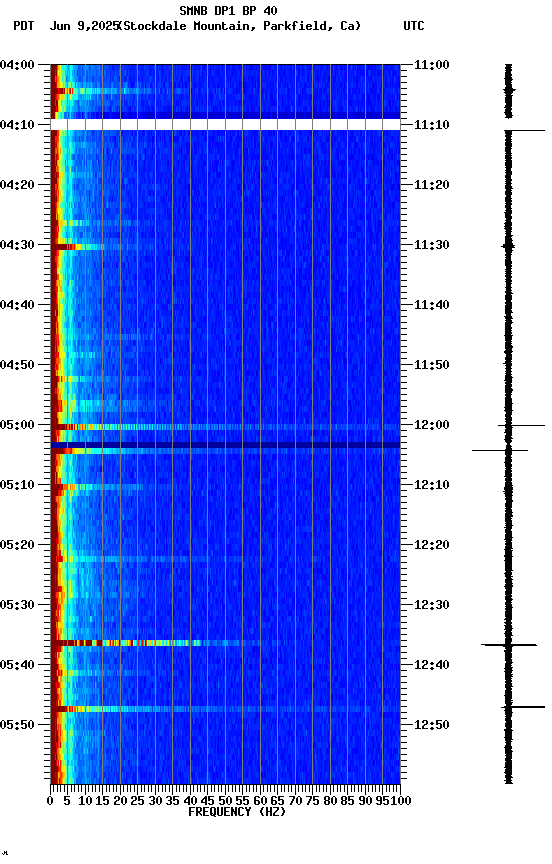Click the 11:20 UTC time label
The width and height of the screenshot is (552, 864).
point(432,185)
